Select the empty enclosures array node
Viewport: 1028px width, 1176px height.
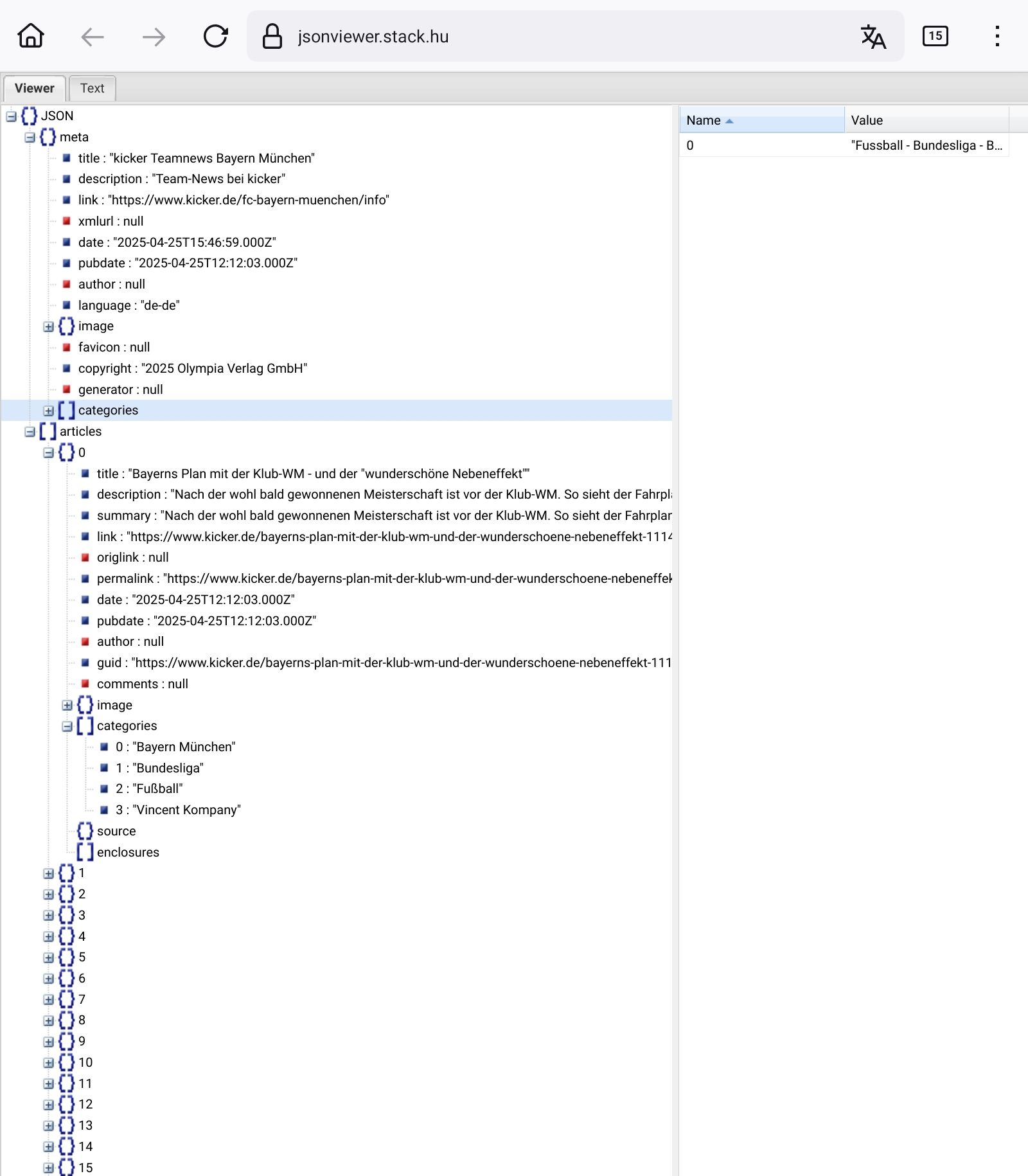pyautogui.click(x=128, y=852)
